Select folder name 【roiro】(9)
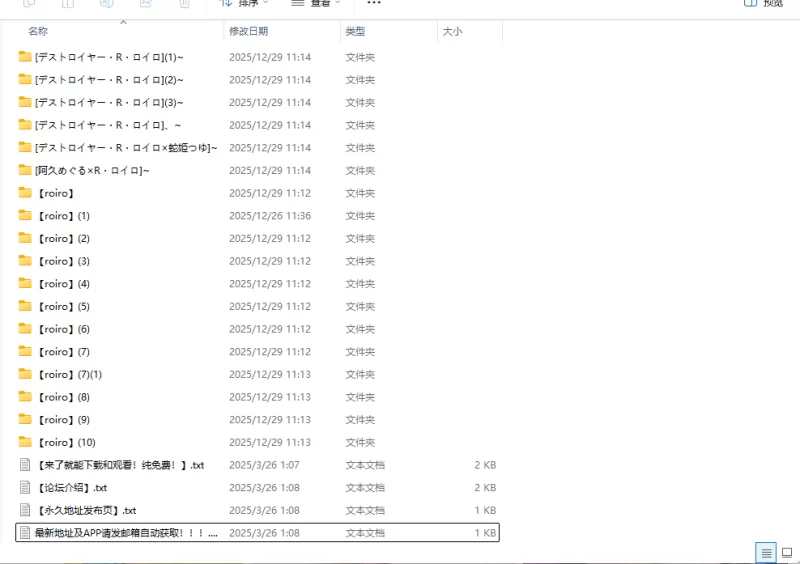Screen dimensions: 800x564 click(64, 420)
